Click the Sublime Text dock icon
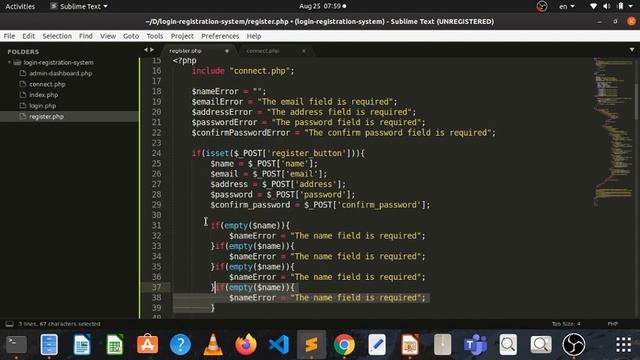Screen dimensions: 640x360 click(x=311, y=344)
